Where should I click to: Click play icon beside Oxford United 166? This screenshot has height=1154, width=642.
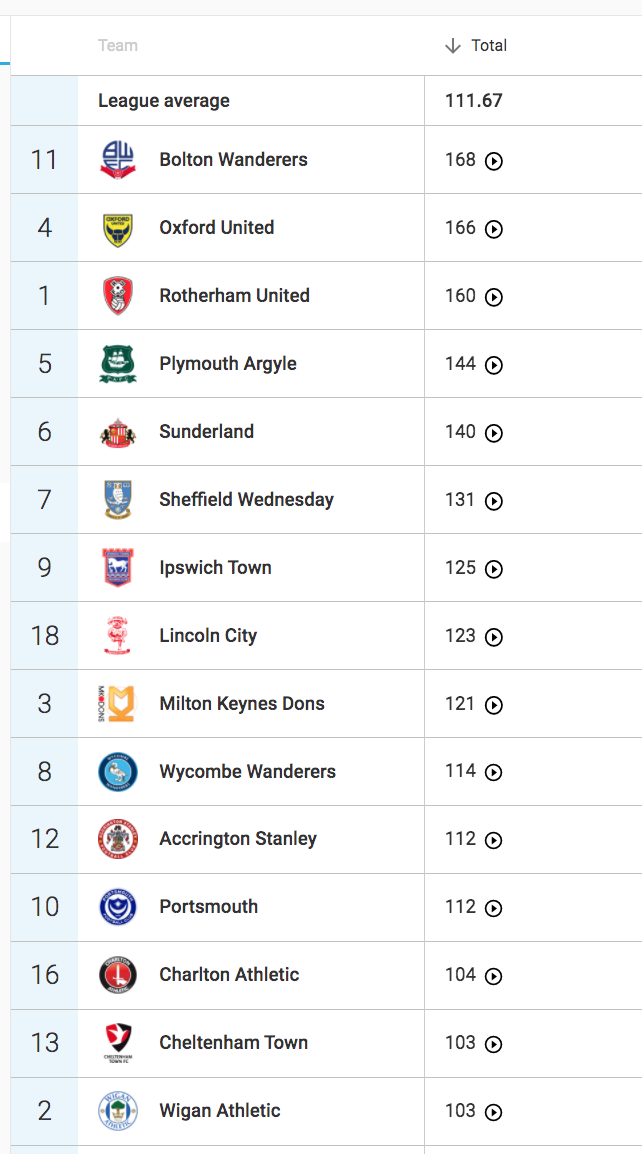click(x=493, y=229)
